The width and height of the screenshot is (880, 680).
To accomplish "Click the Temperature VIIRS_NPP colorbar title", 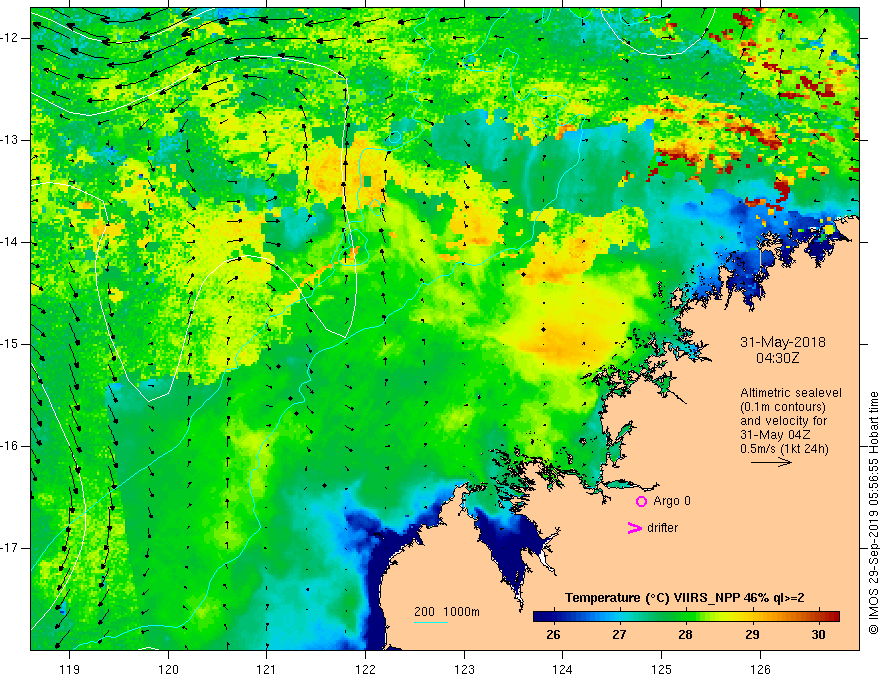I will tap(684, 598).
